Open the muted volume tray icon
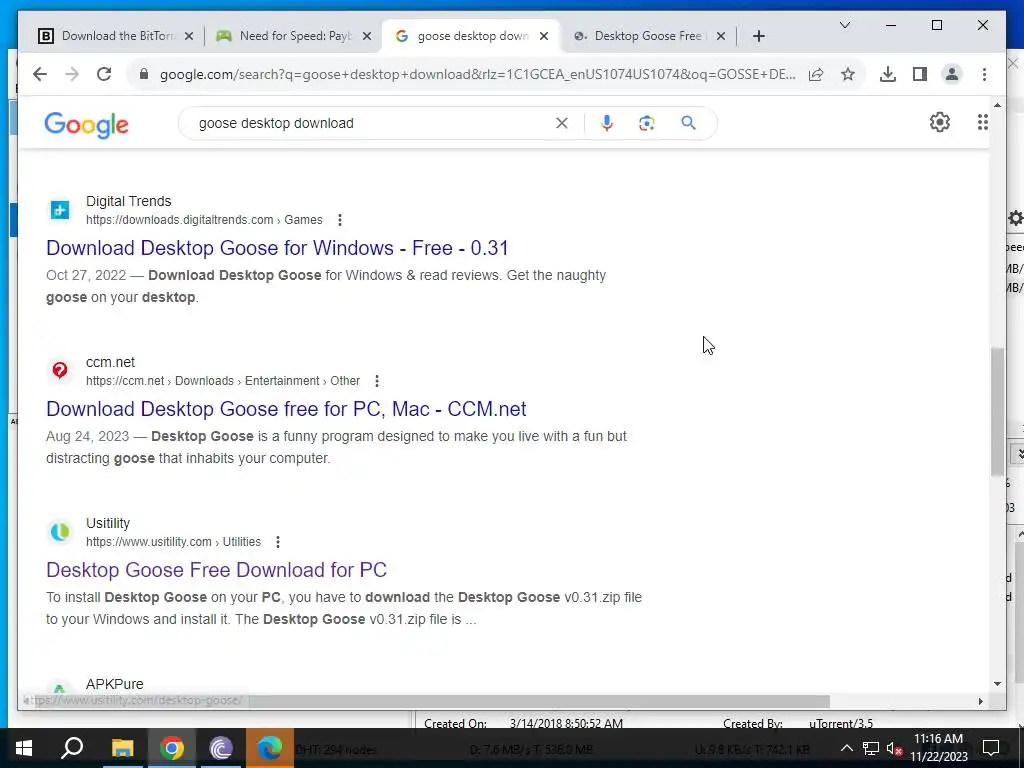The width and height of the screenshot is (1024, 768). pos(895,748)
